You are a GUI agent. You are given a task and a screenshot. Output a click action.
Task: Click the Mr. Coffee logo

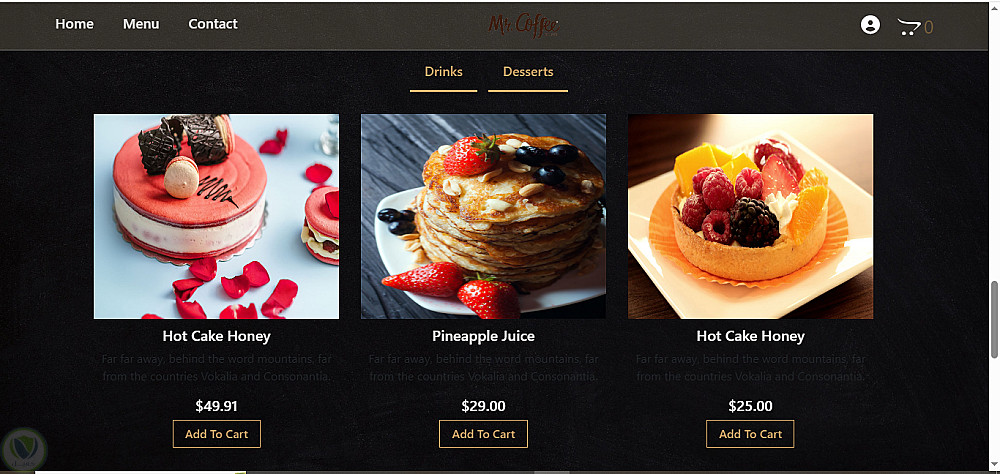524,26
